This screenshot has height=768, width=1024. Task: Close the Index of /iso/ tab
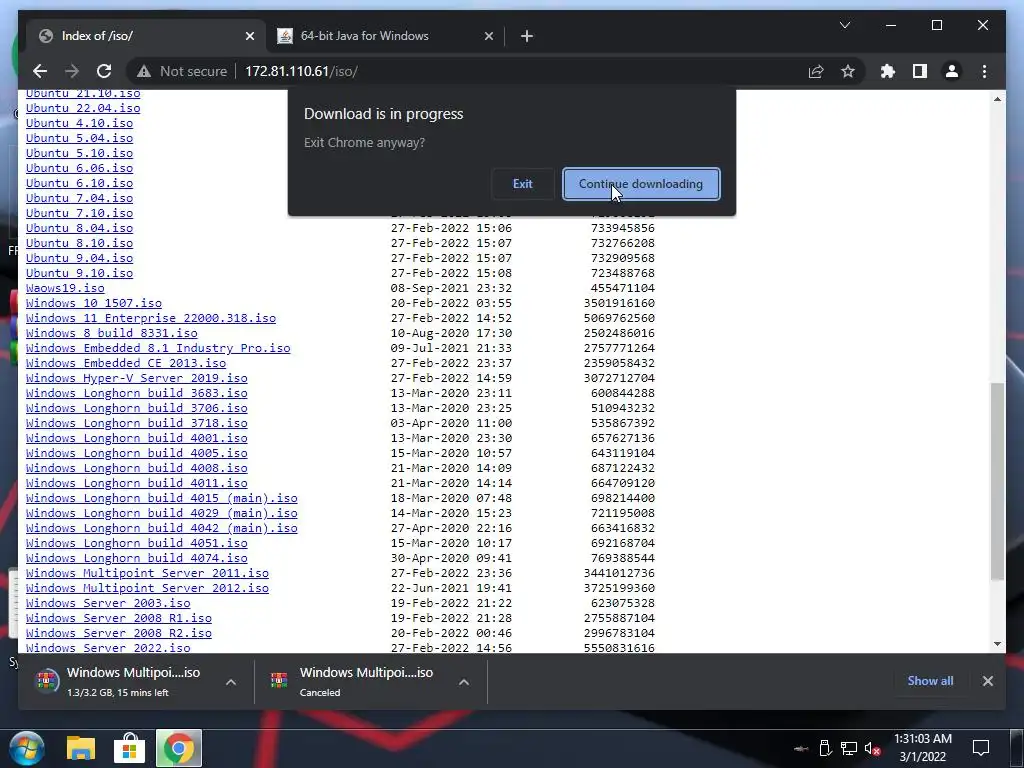[249, 36]
